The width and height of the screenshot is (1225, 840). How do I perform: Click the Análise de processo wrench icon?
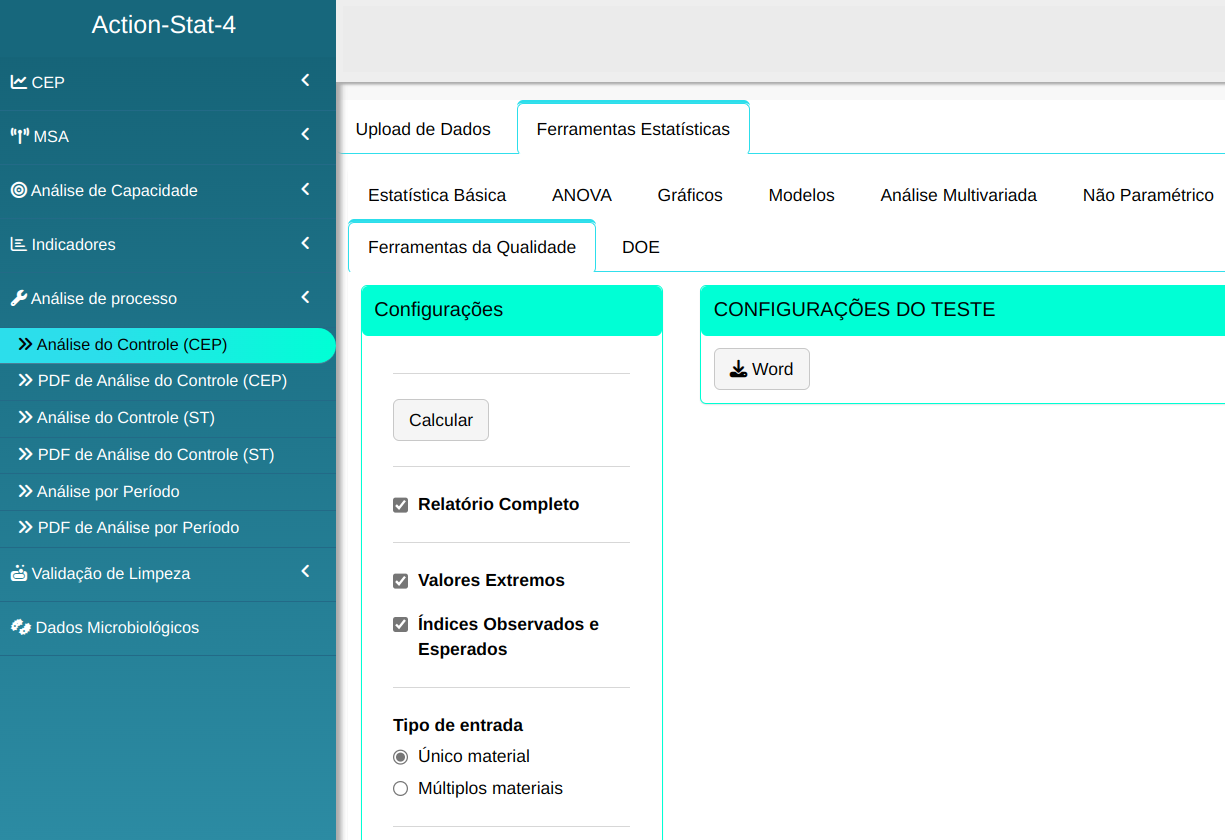tap(19, 298)
